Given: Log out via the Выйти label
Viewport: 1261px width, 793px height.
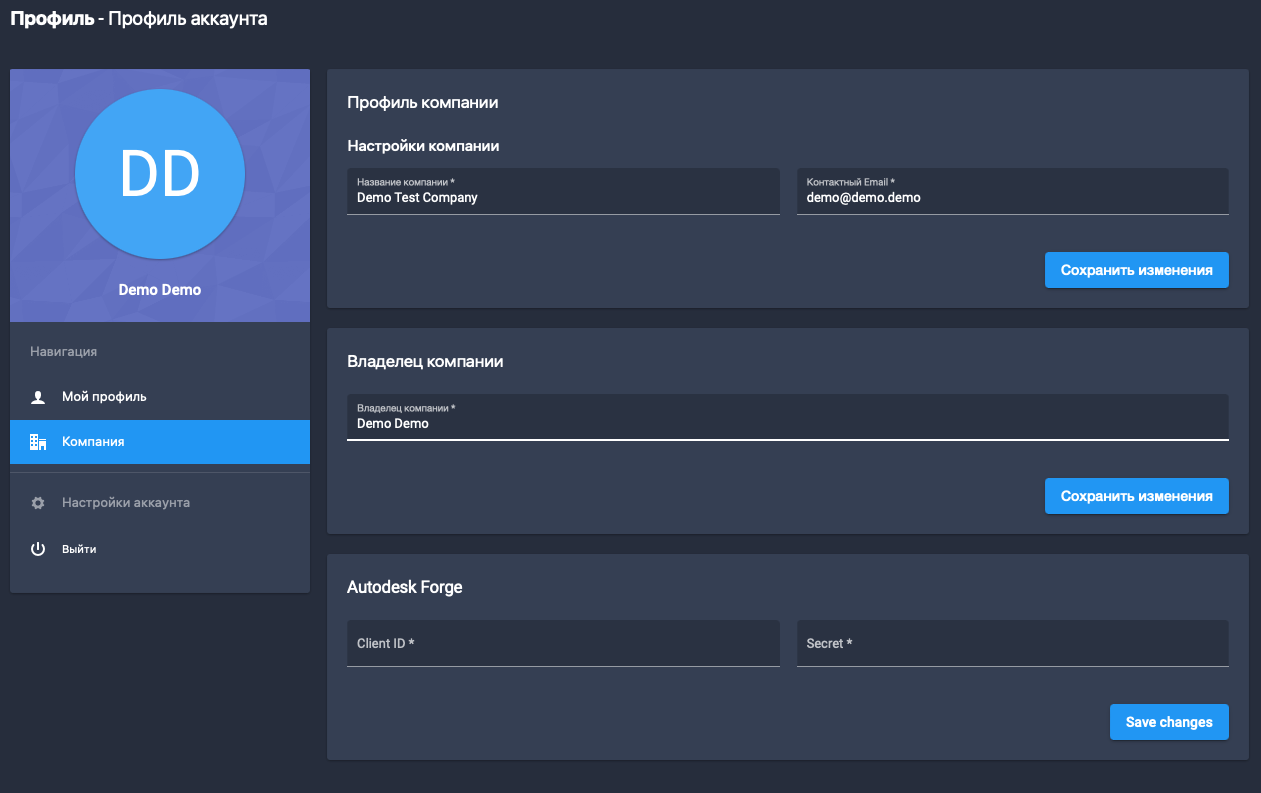Looking at the screenshot, I should coord(79,549).
